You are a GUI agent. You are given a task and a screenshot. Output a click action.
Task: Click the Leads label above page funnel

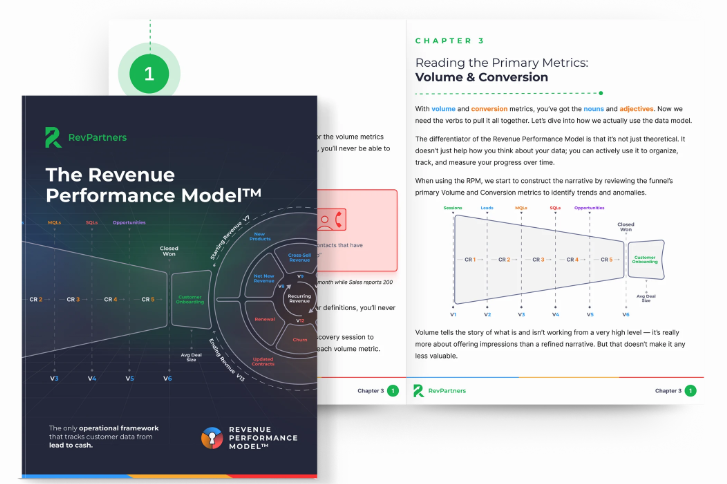point(487,208)
